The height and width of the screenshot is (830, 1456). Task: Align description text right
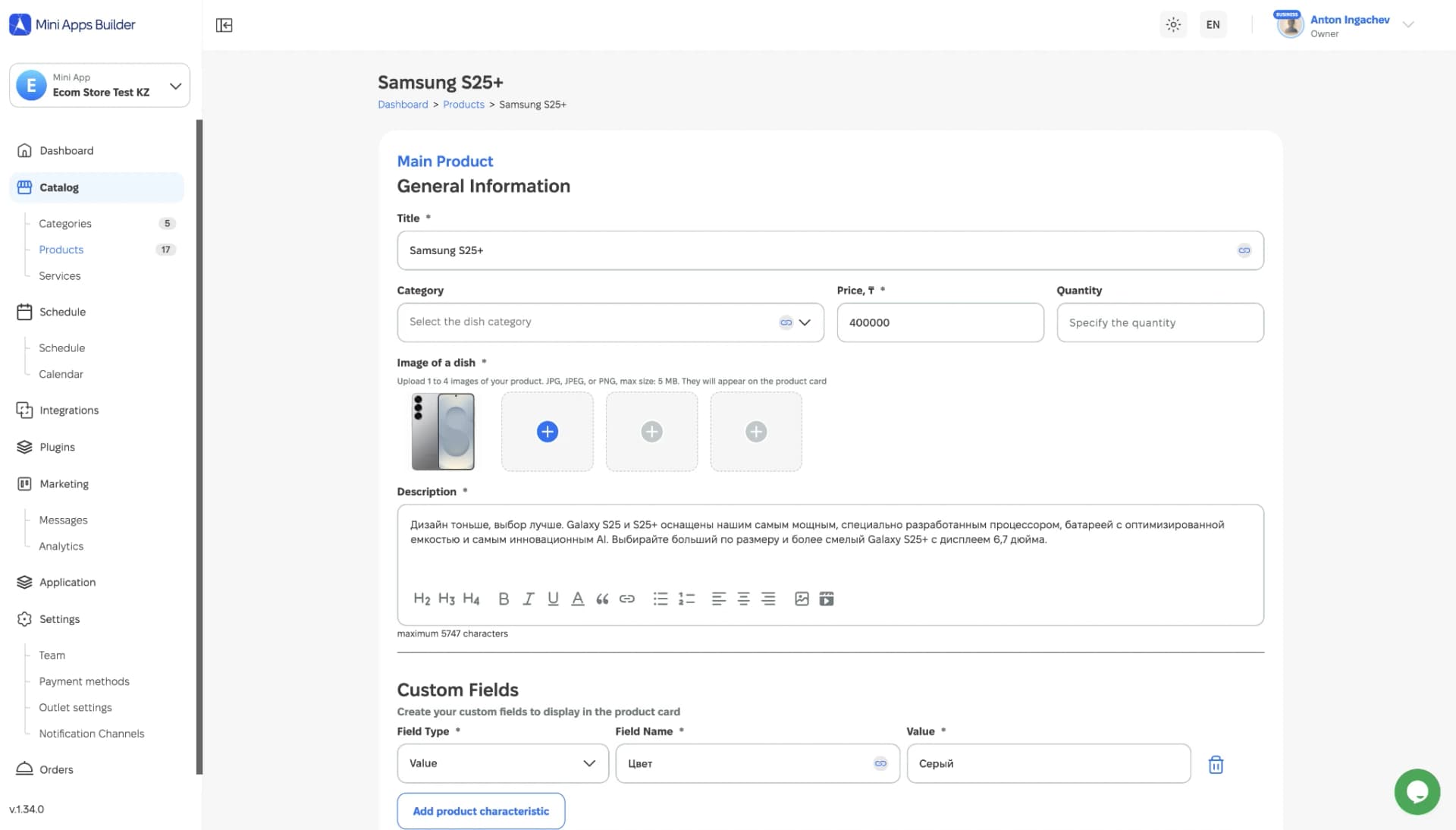[768, 599]
